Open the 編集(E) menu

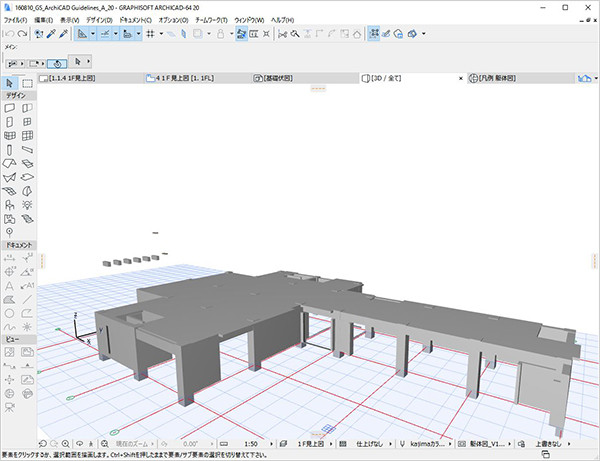43,20
